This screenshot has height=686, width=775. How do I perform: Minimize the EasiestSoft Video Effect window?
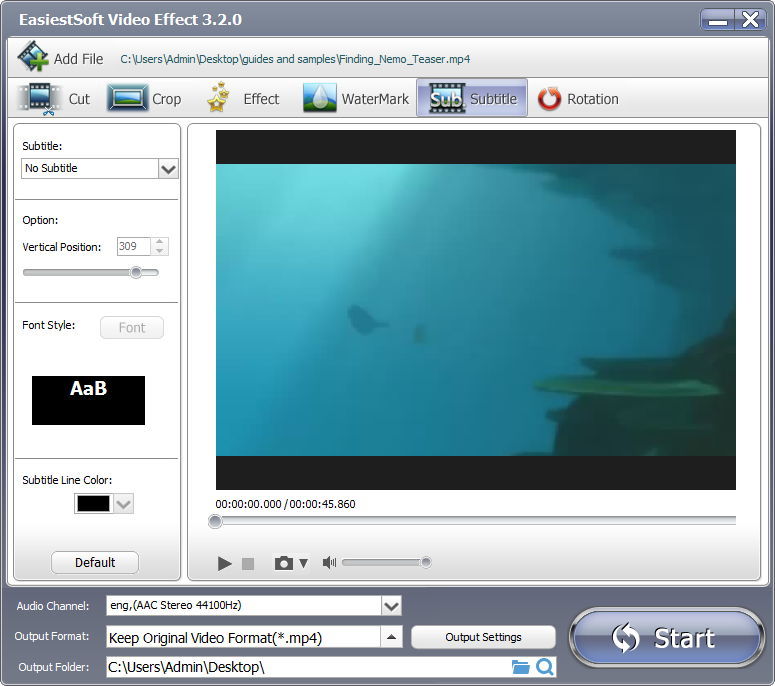pyautogui.click(x=718, y=20)
